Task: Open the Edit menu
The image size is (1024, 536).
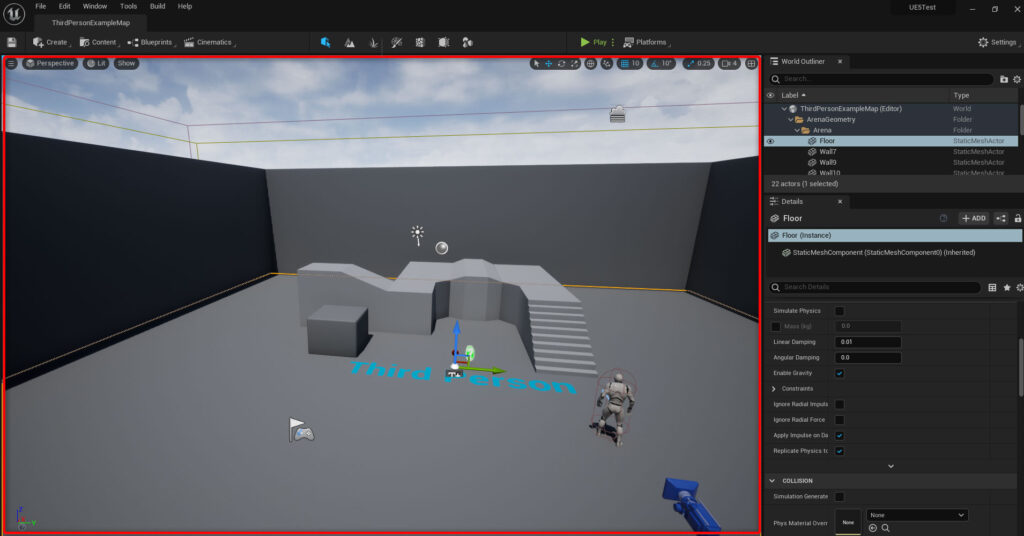Action: tap(64, 7)
